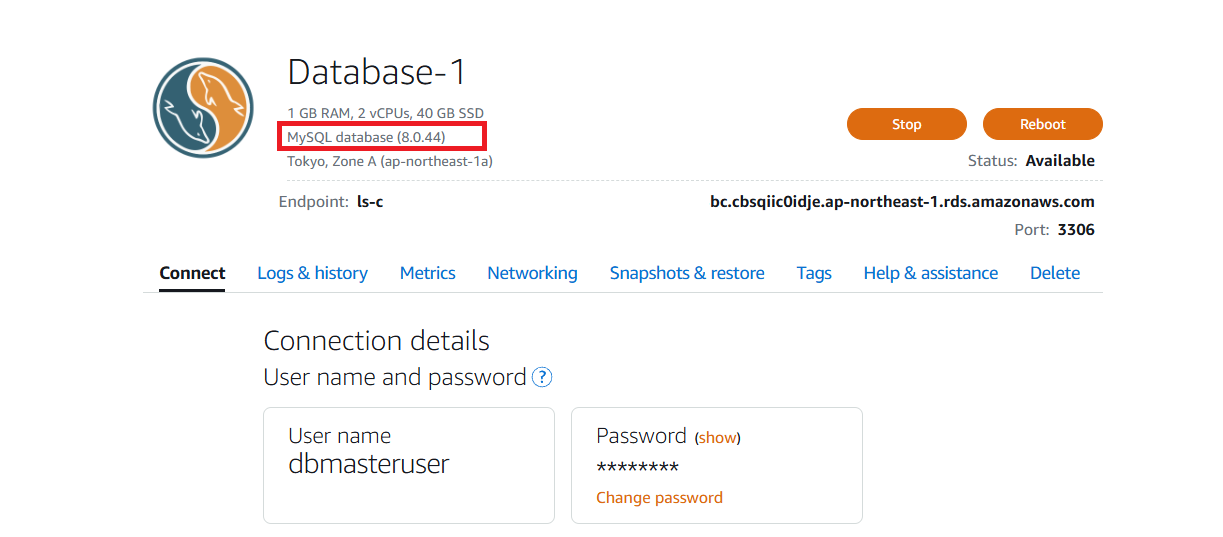This screenshot has height=537, width=1223.
Task: Click the Change password link
Action: click(659, 498)
